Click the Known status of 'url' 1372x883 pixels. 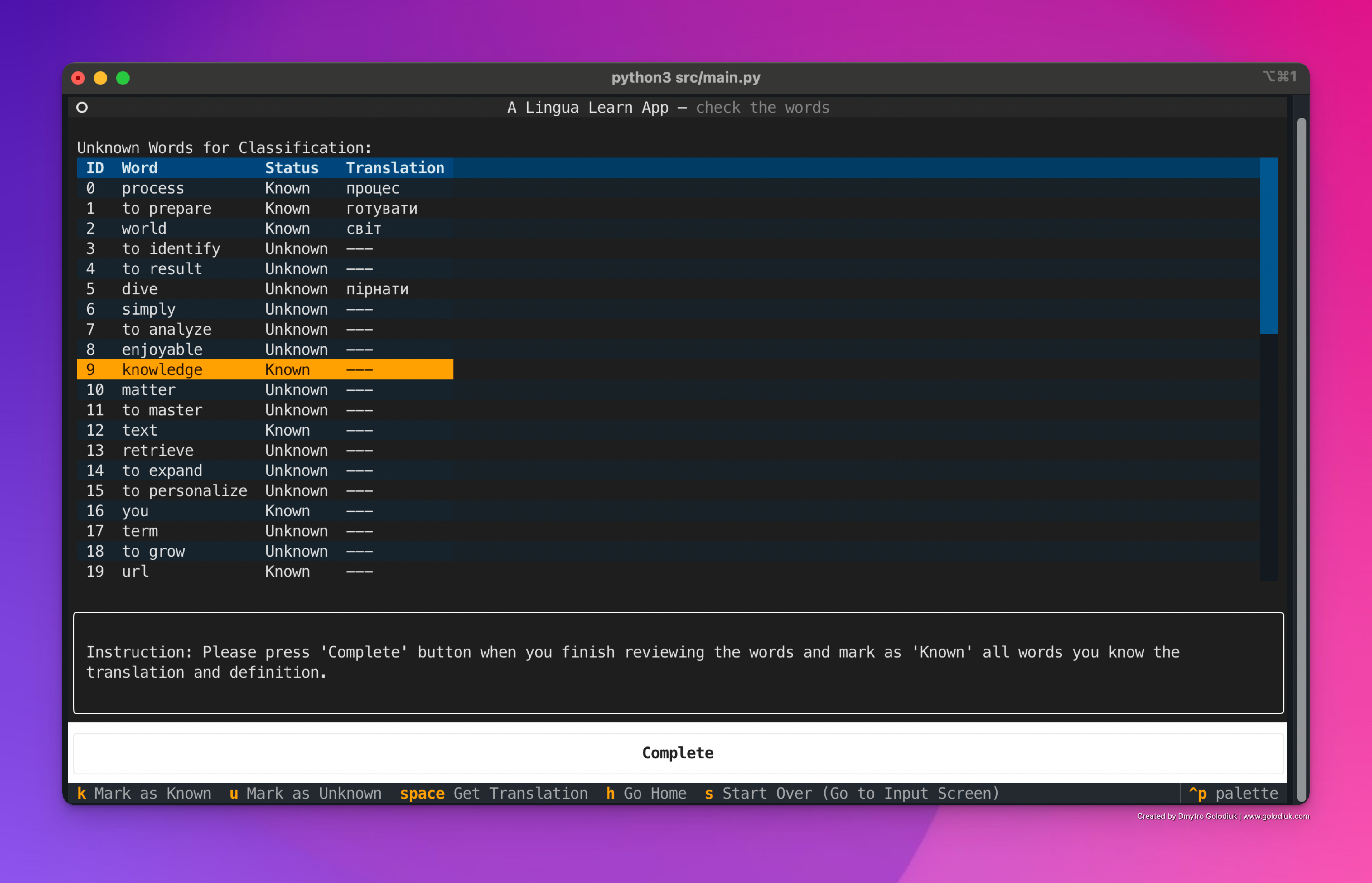point(287,571)
